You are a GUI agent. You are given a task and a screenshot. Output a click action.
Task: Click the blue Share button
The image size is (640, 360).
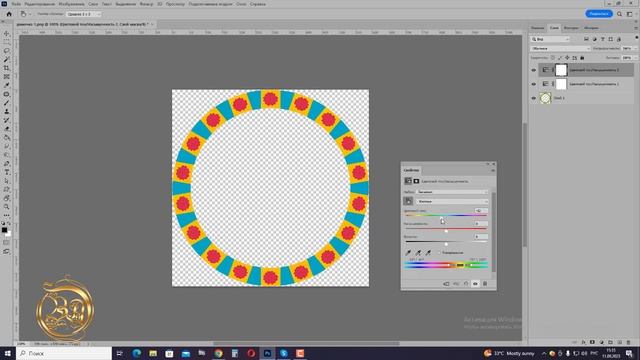pos(599,14)
